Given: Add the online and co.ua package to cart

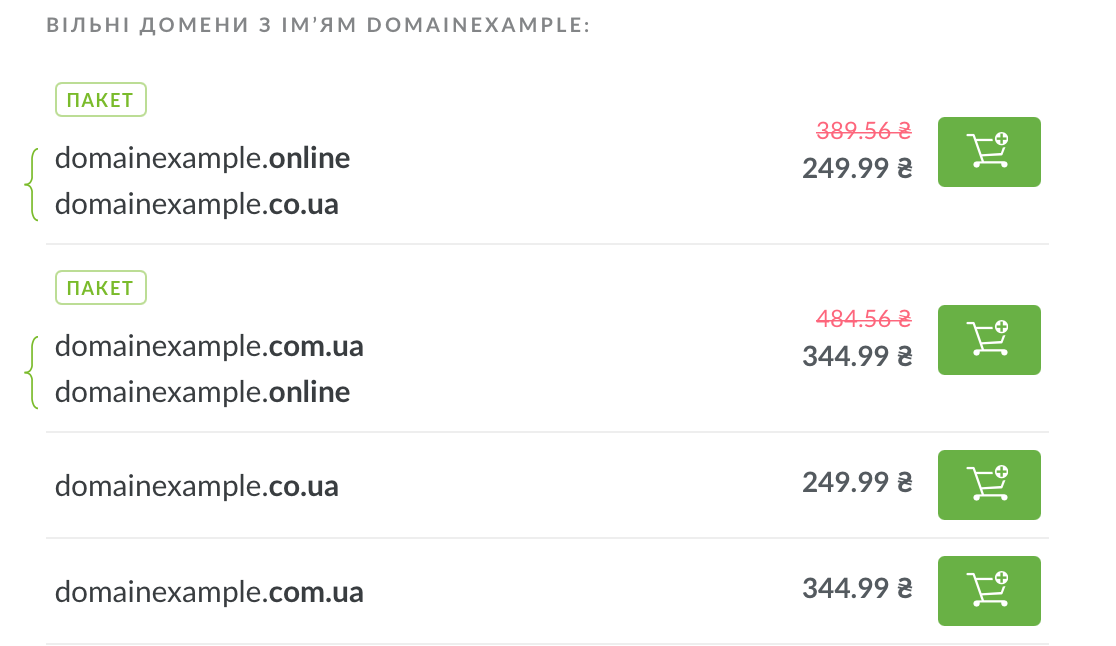Looking at the screenshot, I should pyautogui.click(x=988, y=152).
